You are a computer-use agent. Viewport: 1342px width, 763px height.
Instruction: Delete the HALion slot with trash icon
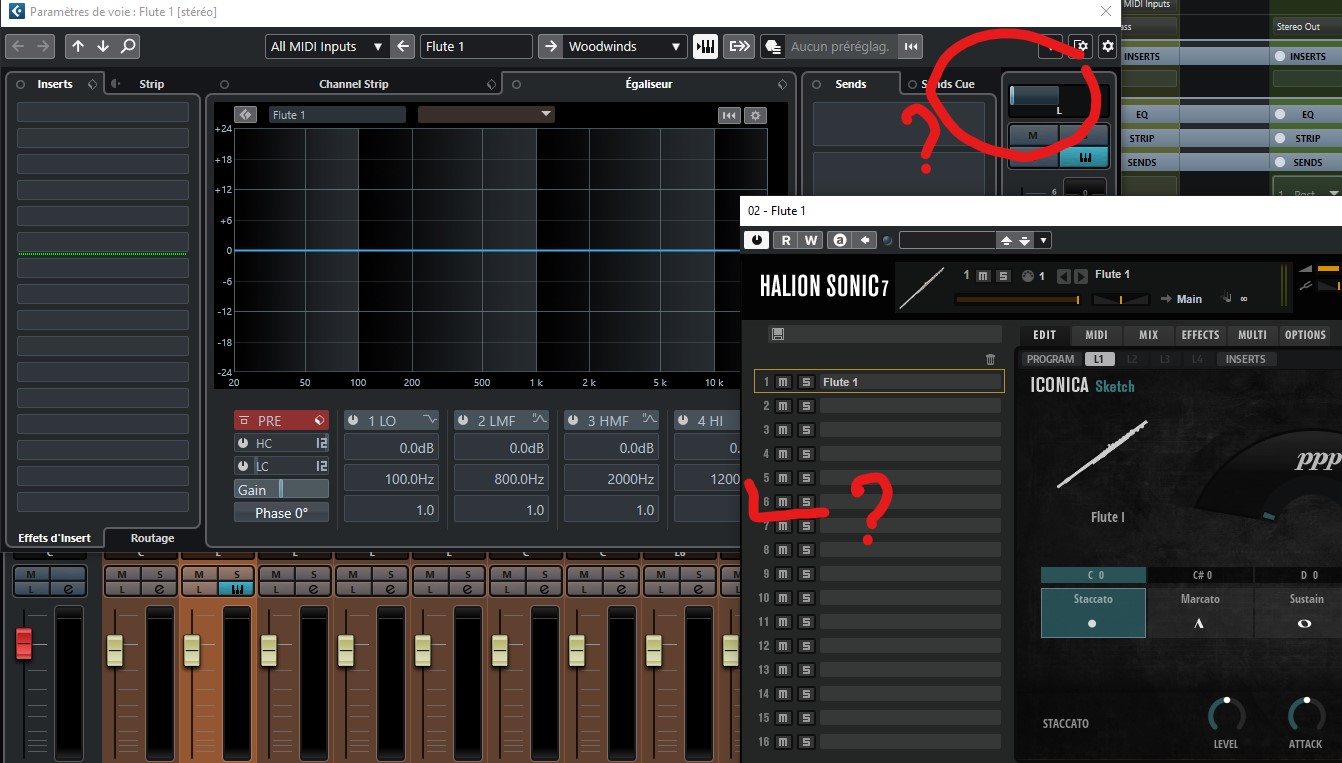(x=990, y=359)
